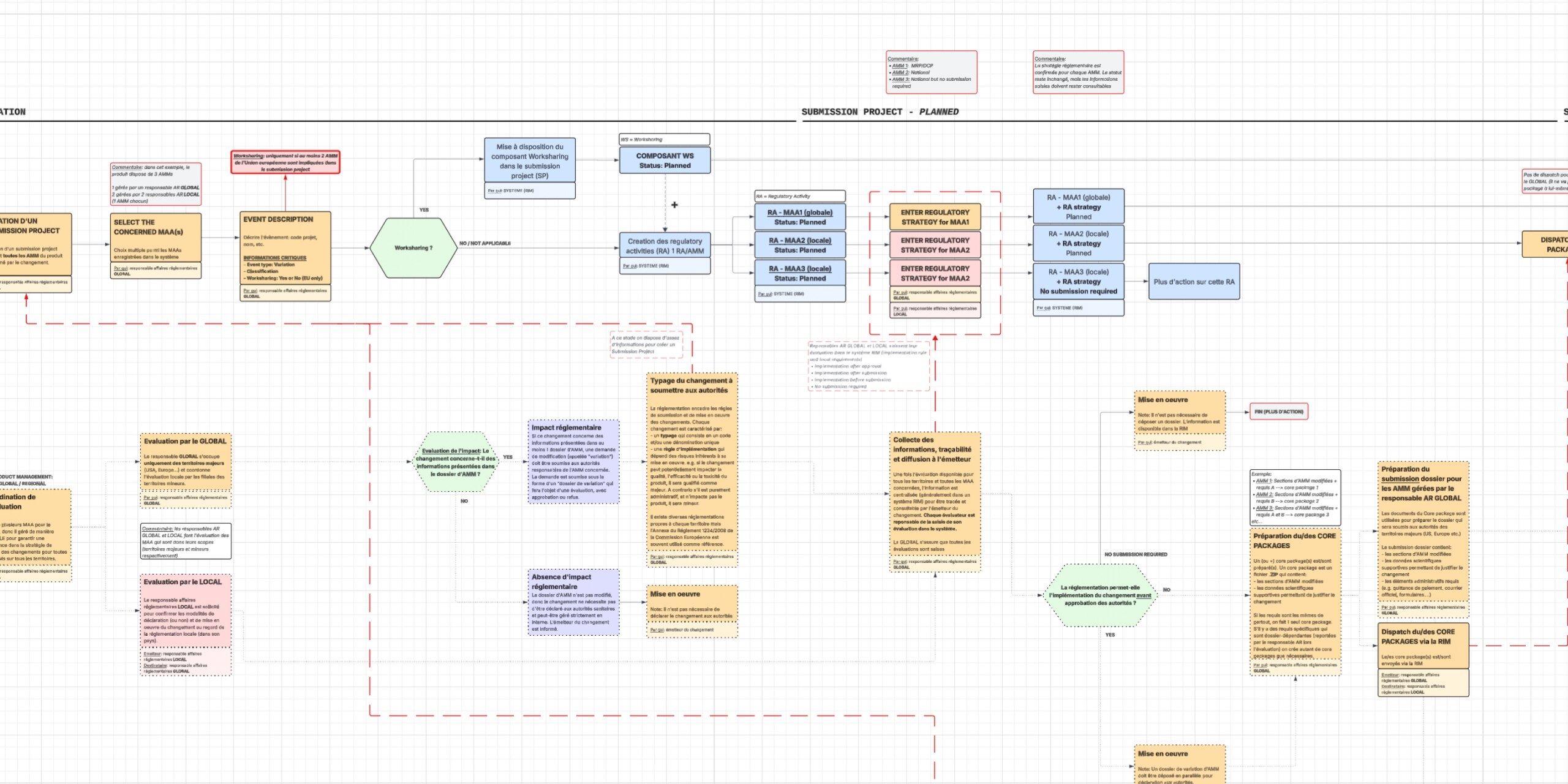
Task: Select the pink "Evaluation par le LOCAL" box
Action: point(186,610)
